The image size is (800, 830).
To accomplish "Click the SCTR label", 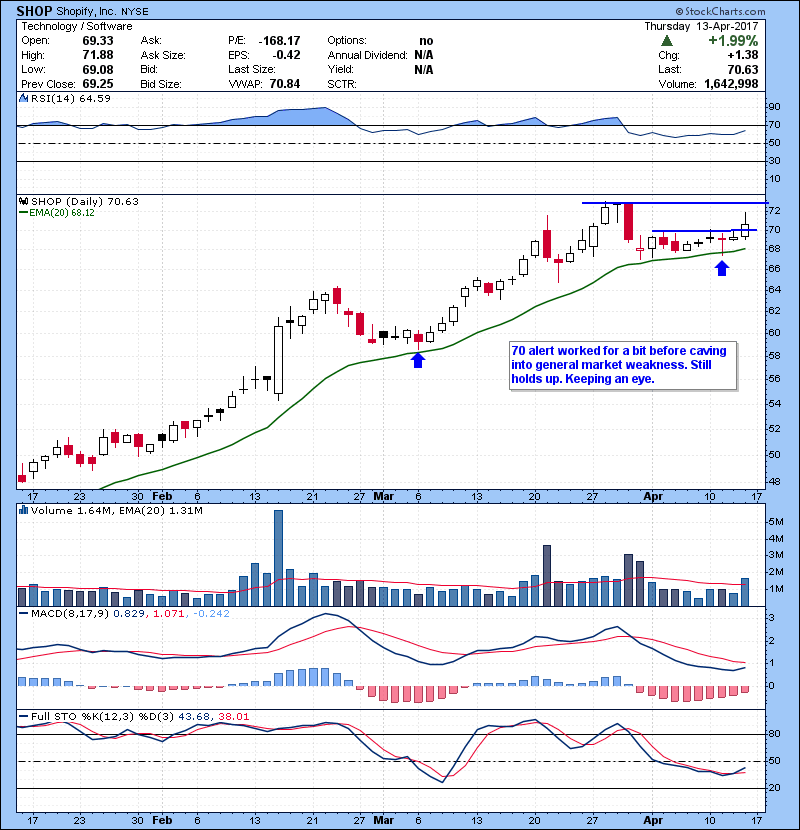I will coord(342,84).
